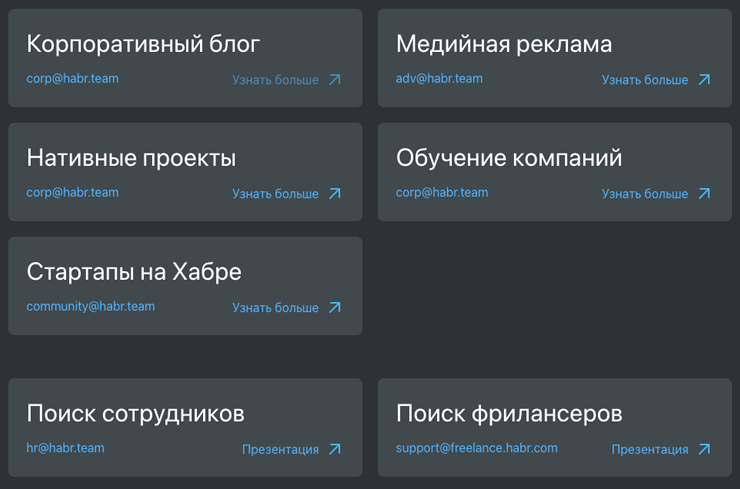The height and width of the screenshot is (489, 740).
Task: Click support@freelance.habr.com email link
Action: tap(476, 448)
